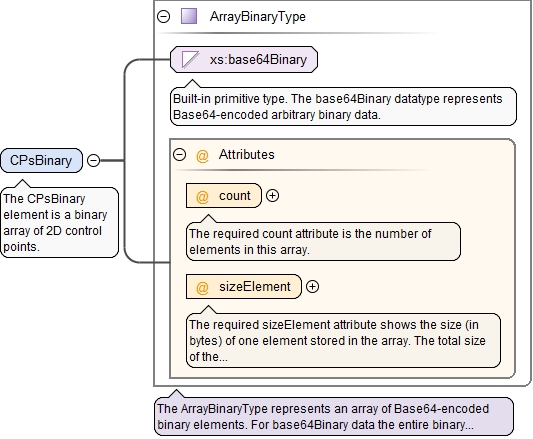Expand the sizeElement attribute details
Viewport: 533px width, 439px height.
pyautogui.click(x=312, y=287)
